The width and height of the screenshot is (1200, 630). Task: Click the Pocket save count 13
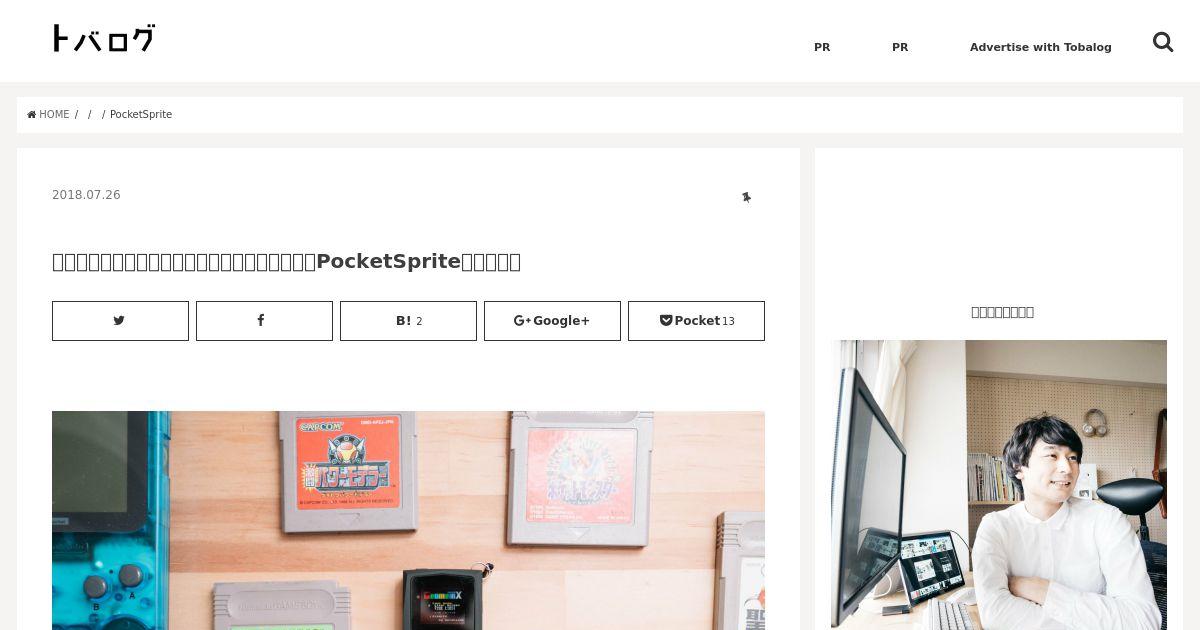(728, 321)
